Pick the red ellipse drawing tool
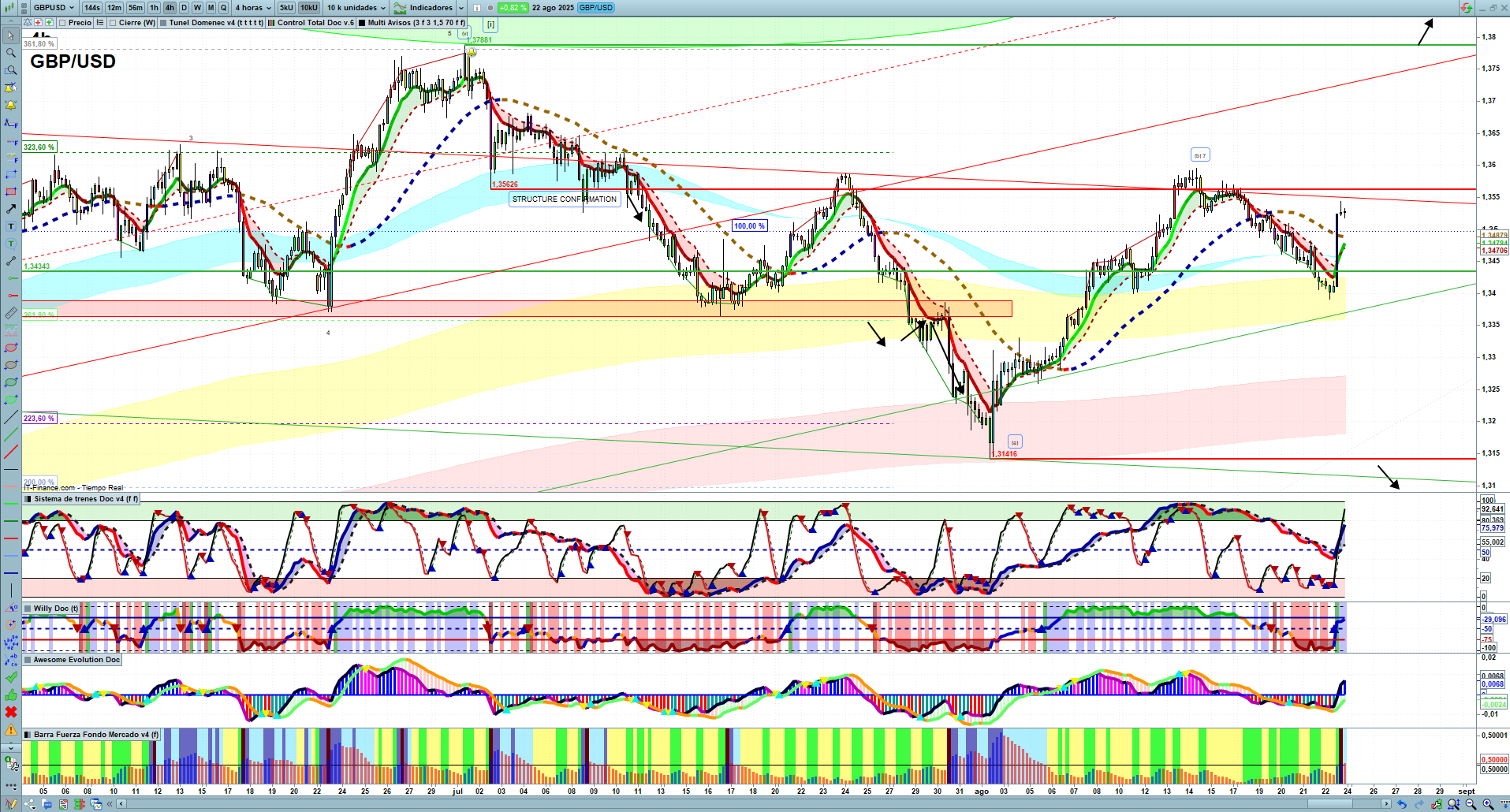This screenshot has height=812, width=1510. tap(11, 348)
